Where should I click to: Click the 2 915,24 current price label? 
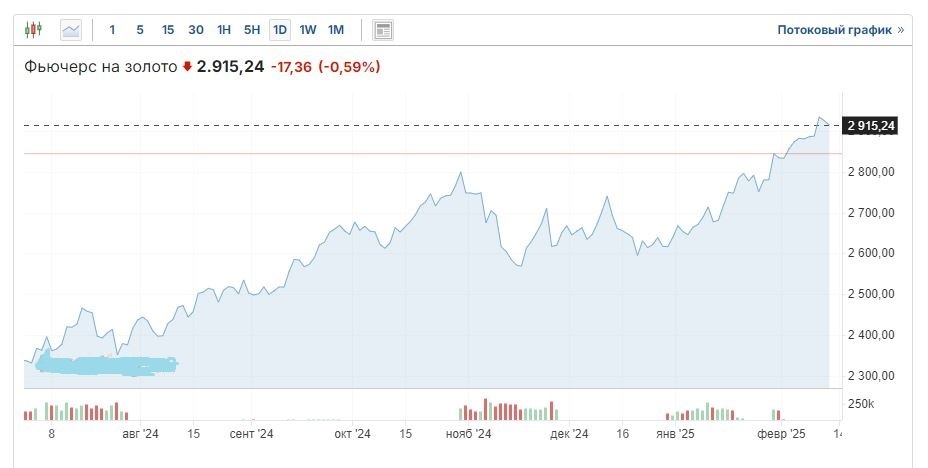pyautogui.click(x=871, y=125)
